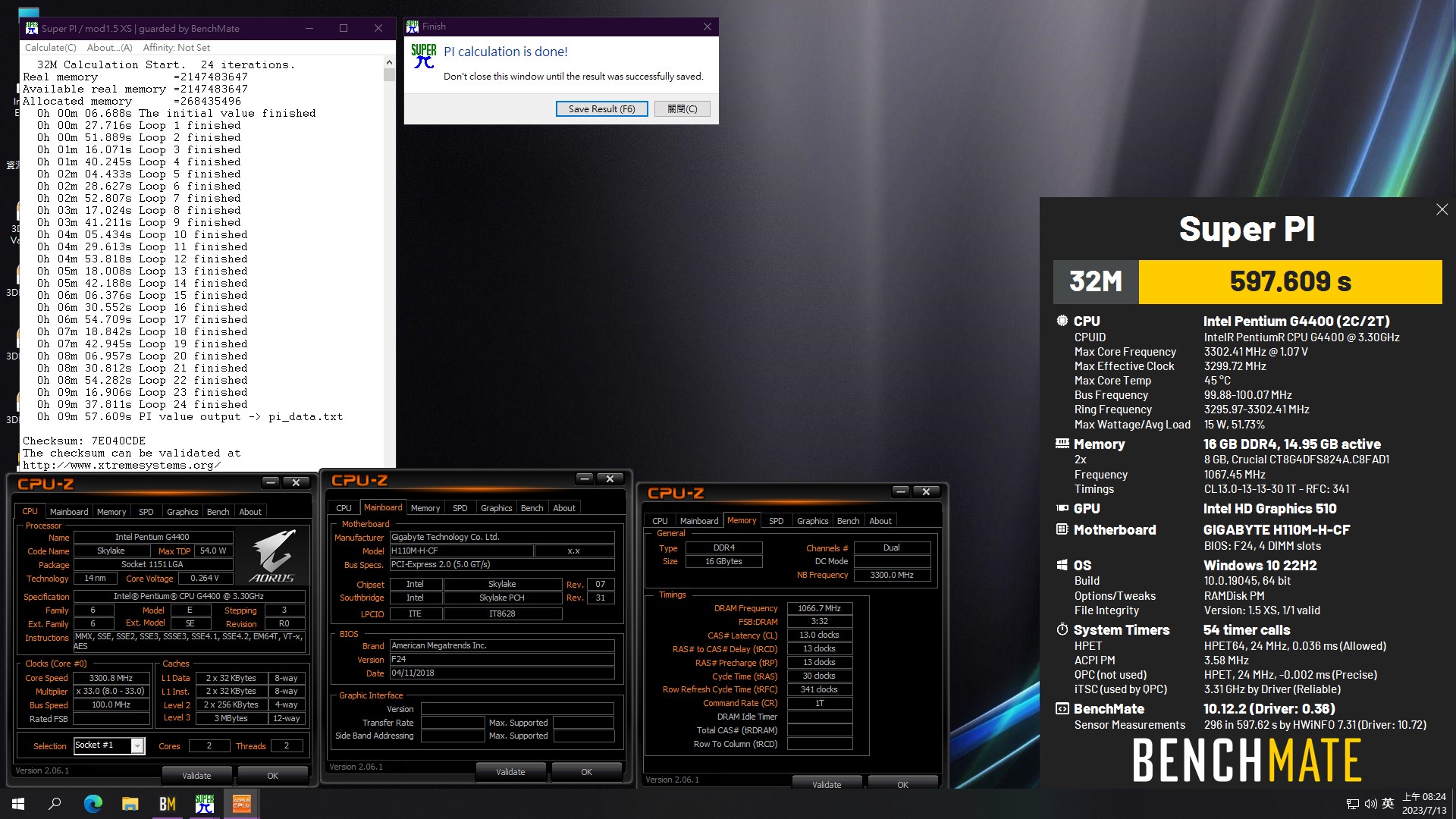This screenshot has height=819, width=1456.
Task: Click the taskbar clock and date
Action: coord(1424,804)
